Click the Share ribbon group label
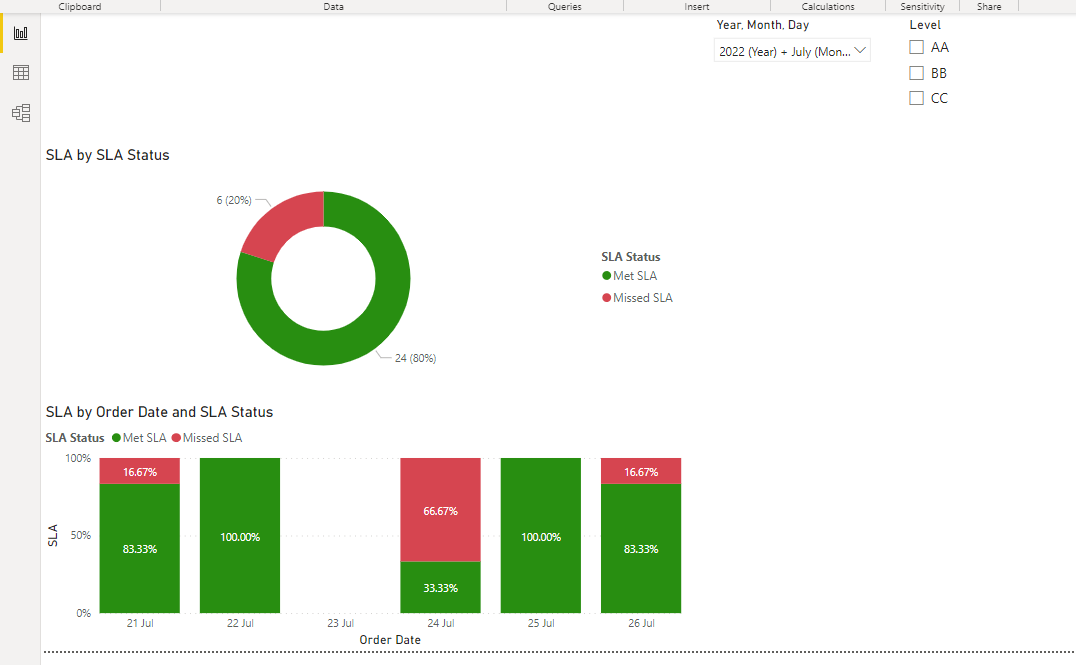Screen dimensions: 1076x665 coord(989,6)
